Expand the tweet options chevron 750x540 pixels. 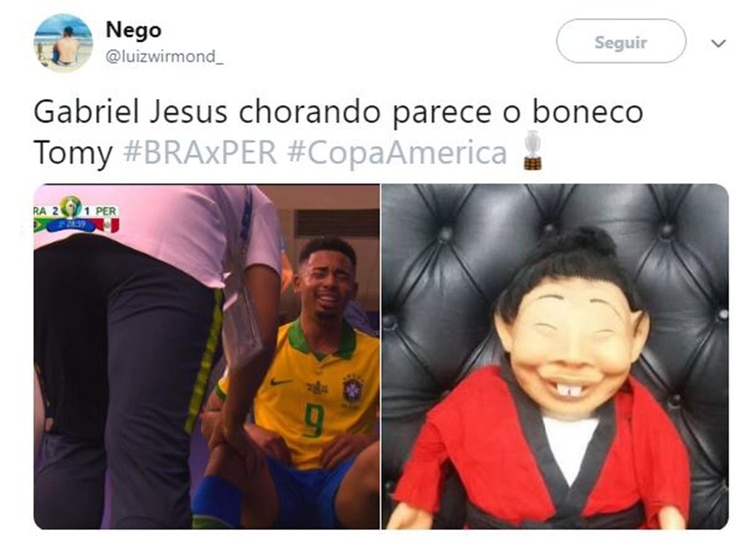pyautogui.click(x=718, y=44)
